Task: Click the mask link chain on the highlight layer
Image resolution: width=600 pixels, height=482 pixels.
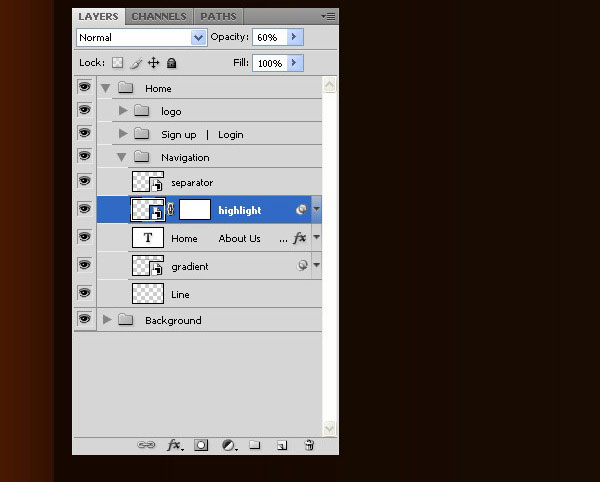Action: 171,209
